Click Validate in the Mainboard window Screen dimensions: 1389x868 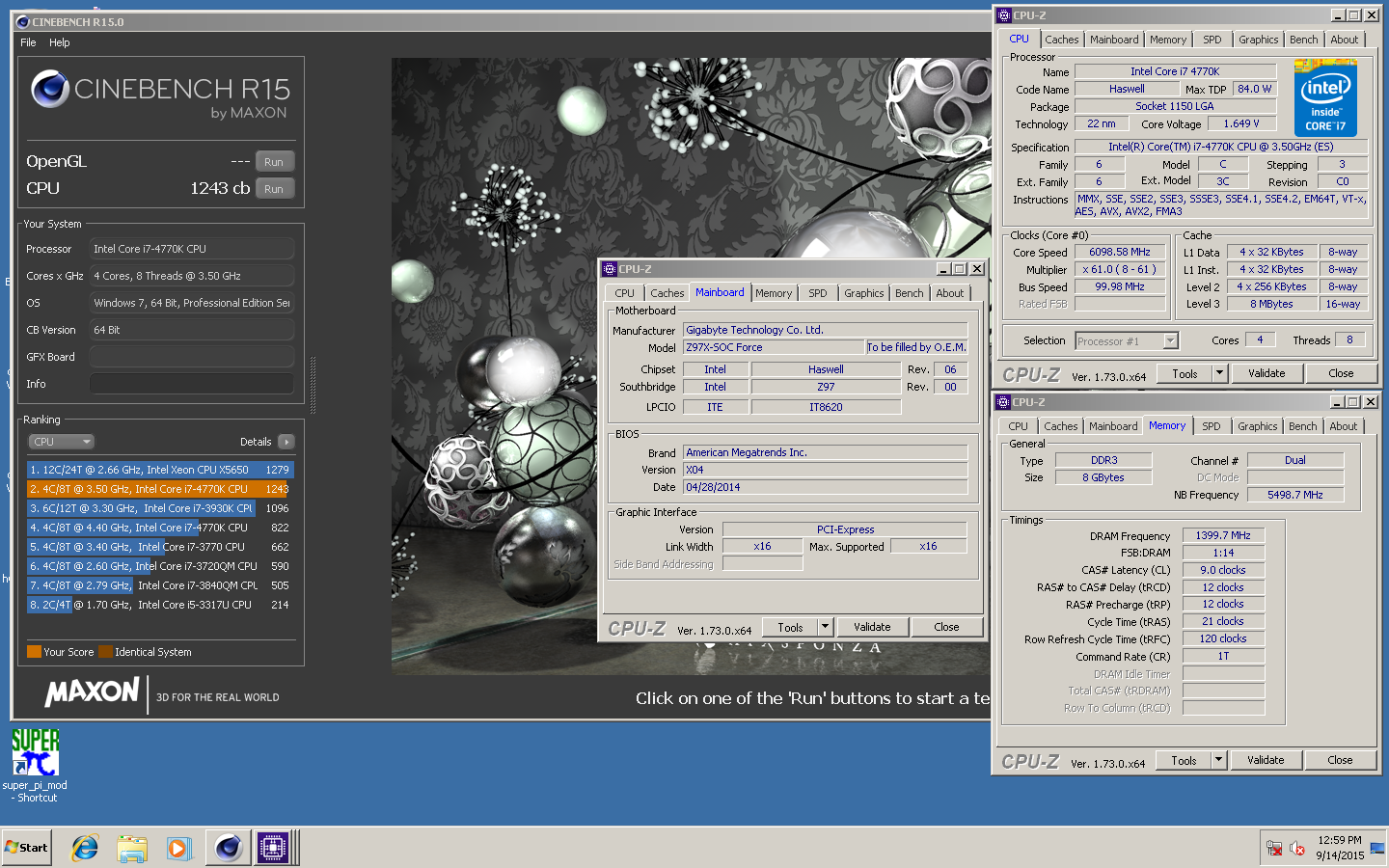pos(872,627)
